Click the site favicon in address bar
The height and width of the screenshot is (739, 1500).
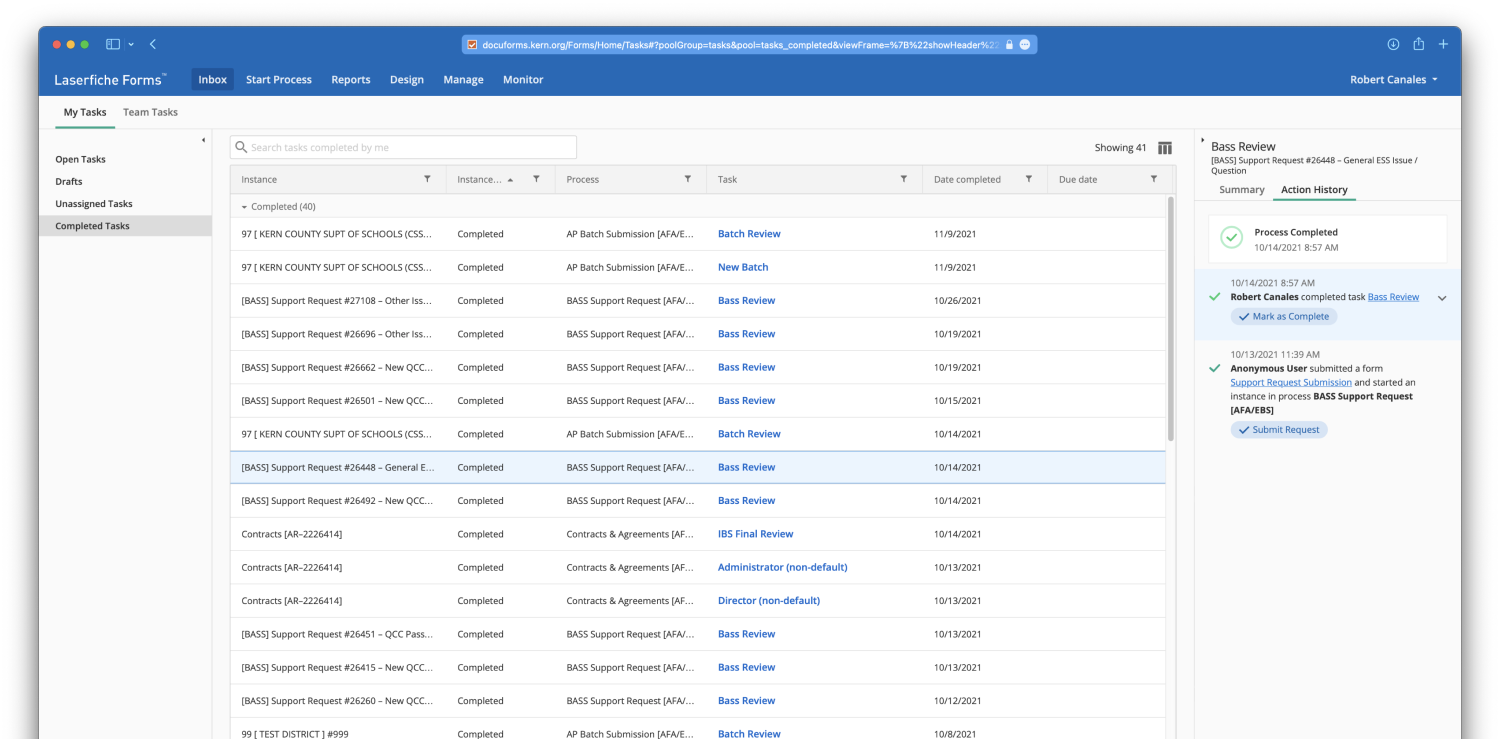[x=472, y=45]
